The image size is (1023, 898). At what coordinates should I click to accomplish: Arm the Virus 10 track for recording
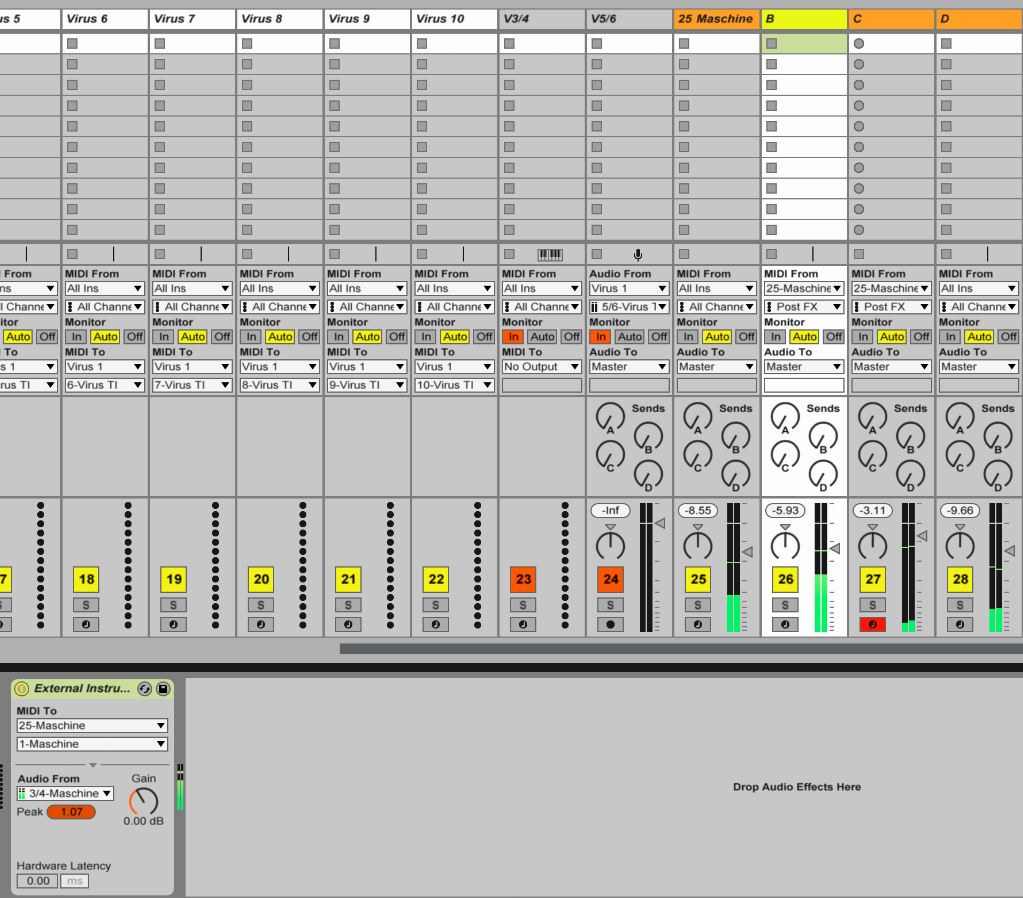coord(436,625)
